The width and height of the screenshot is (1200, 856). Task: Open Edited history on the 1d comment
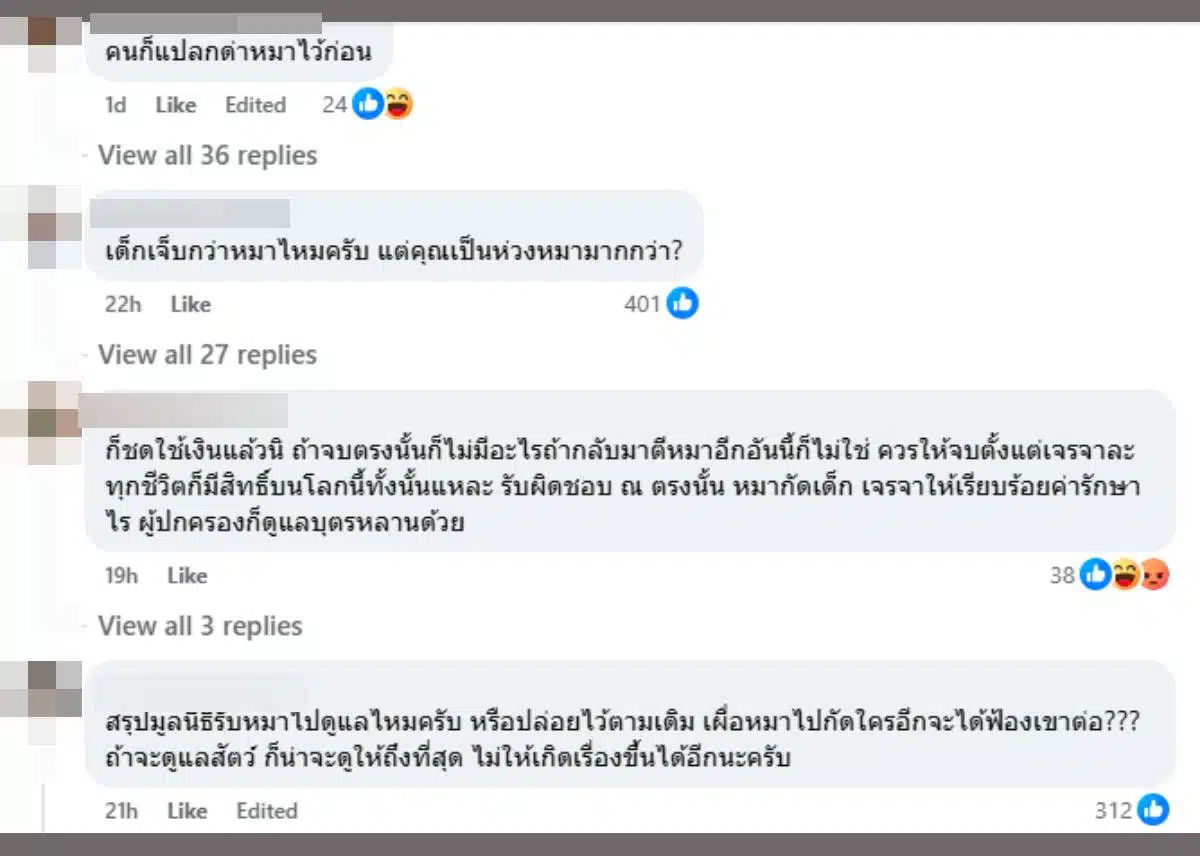click(255, 105)
